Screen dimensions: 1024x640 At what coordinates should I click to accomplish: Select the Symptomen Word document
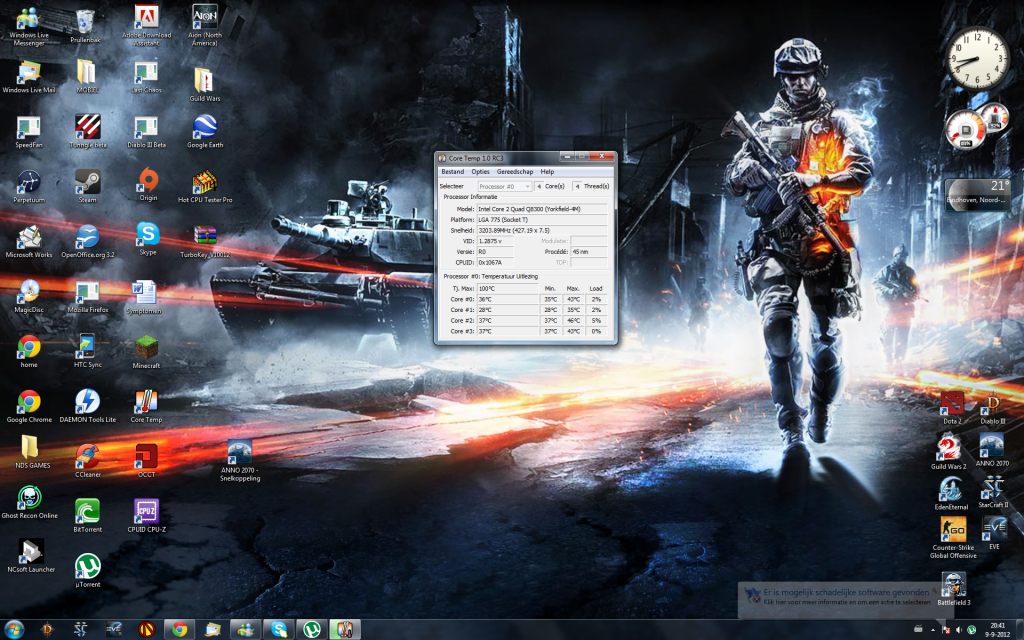(x=144, y=298)
